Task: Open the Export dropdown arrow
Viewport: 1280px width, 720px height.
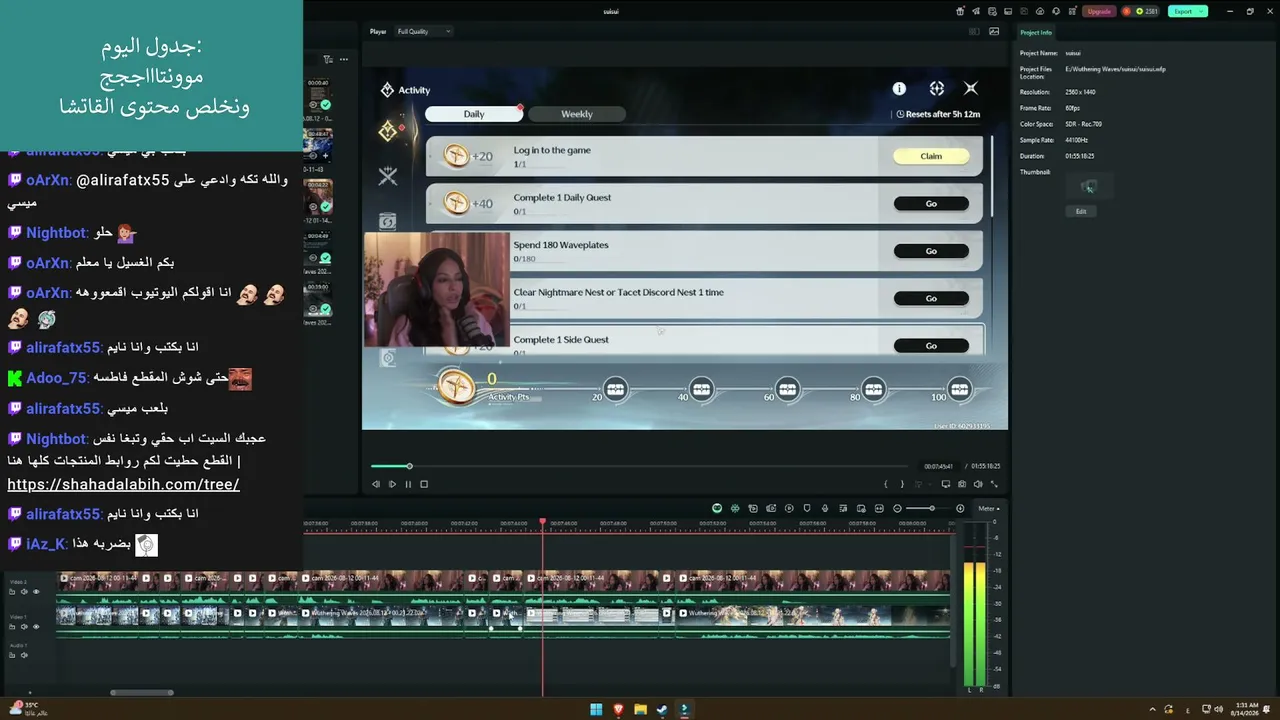Action: point(1201,11)
